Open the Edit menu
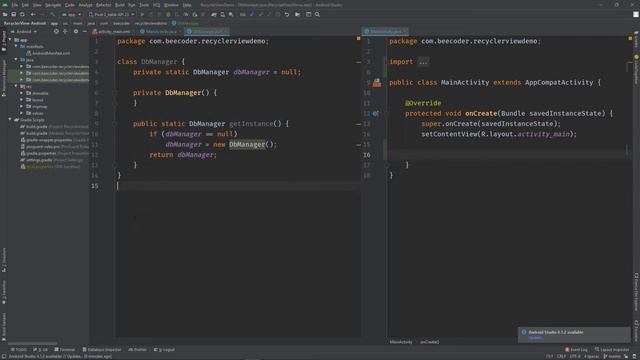640x360 pixels. tap(25, 5)
